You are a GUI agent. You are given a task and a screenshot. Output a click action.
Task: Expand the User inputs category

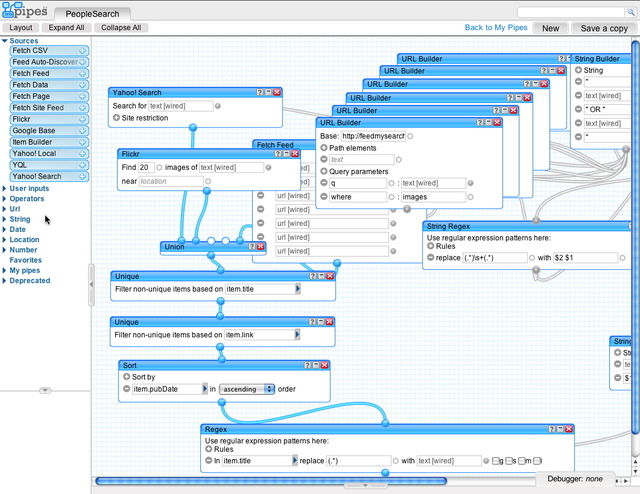pos(4,188)
